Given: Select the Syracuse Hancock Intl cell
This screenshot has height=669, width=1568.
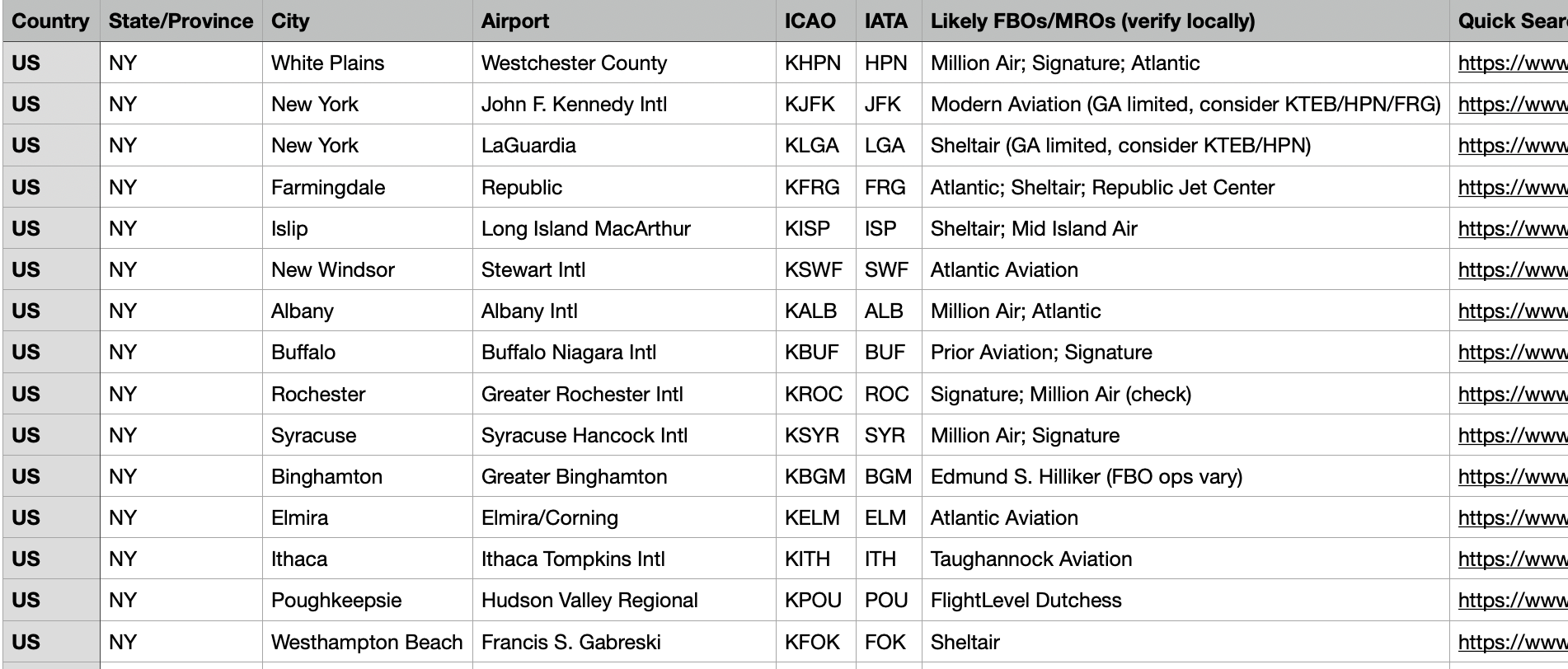Looking at the screenshot, I should [624, 436].
